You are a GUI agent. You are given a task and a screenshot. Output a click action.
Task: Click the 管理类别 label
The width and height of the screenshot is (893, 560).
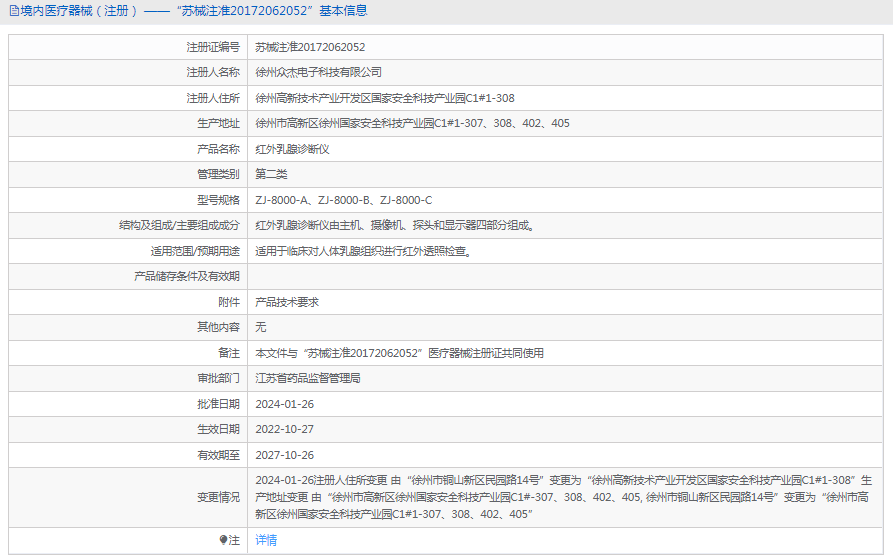click(219, 174)
